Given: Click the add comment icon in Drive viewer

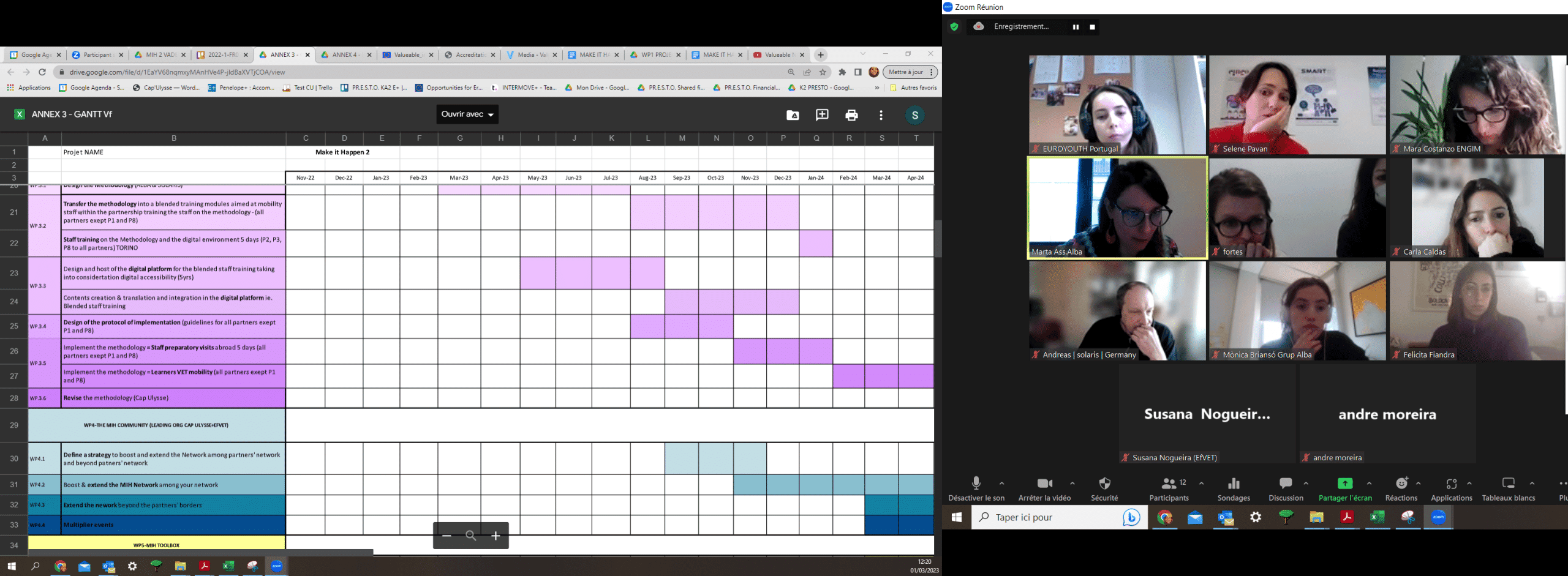Looking at the screenshot, I should tap(822, 115).
